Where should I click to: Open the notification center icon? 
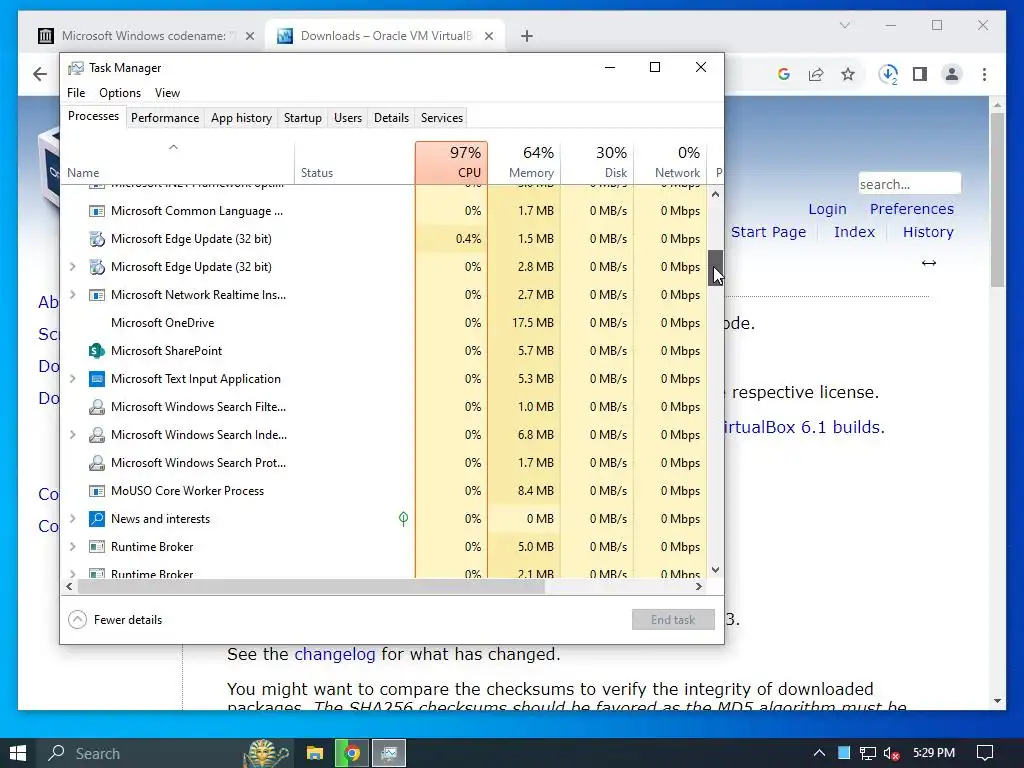click(985, 753)
